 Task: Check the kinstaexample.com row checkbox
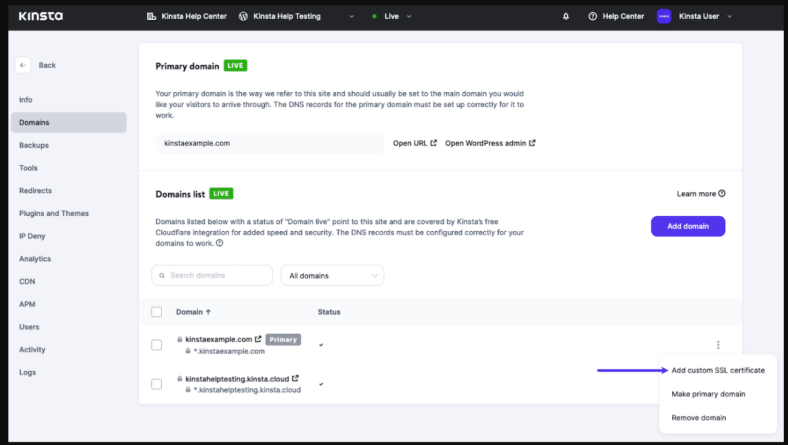tap(156, 345)
